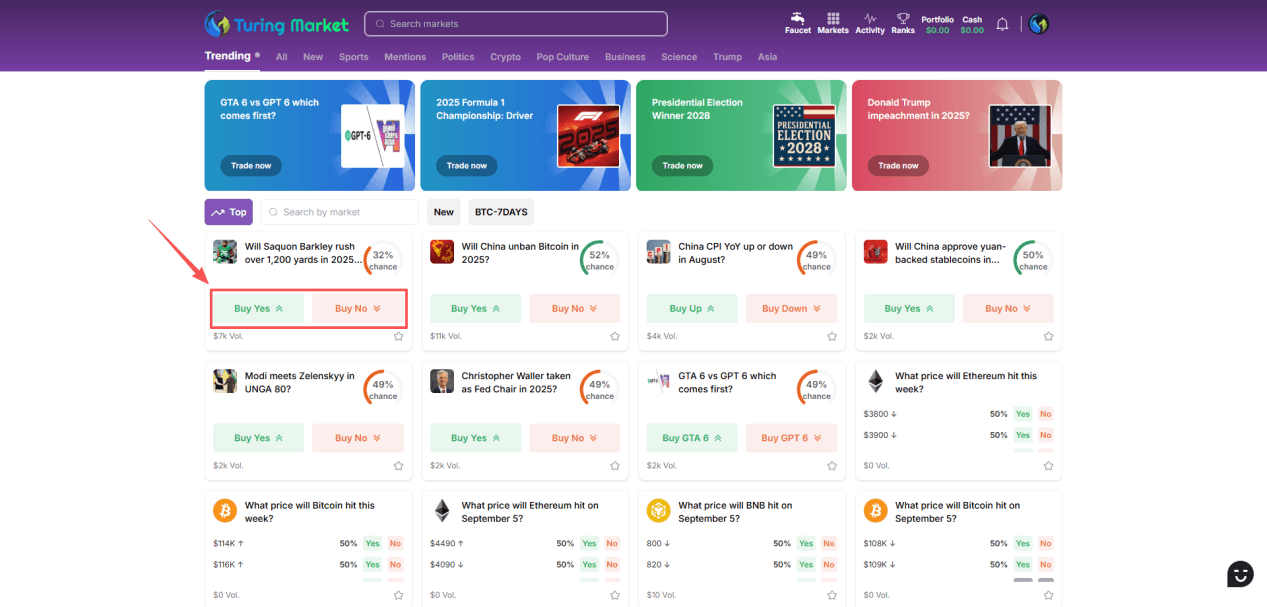Open the Asia category tab
The height and width of the screenshot is (607, 1267).
[x=767, y=57]
